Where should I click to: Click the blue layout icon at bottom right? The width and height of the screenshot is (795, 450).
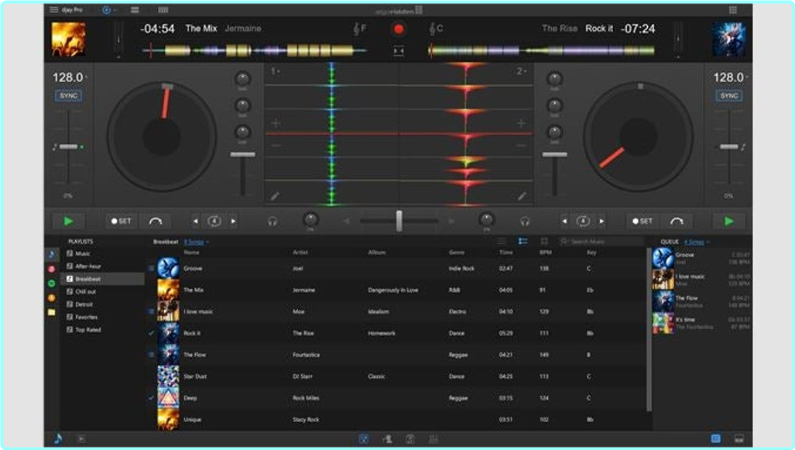click(715, 439)
